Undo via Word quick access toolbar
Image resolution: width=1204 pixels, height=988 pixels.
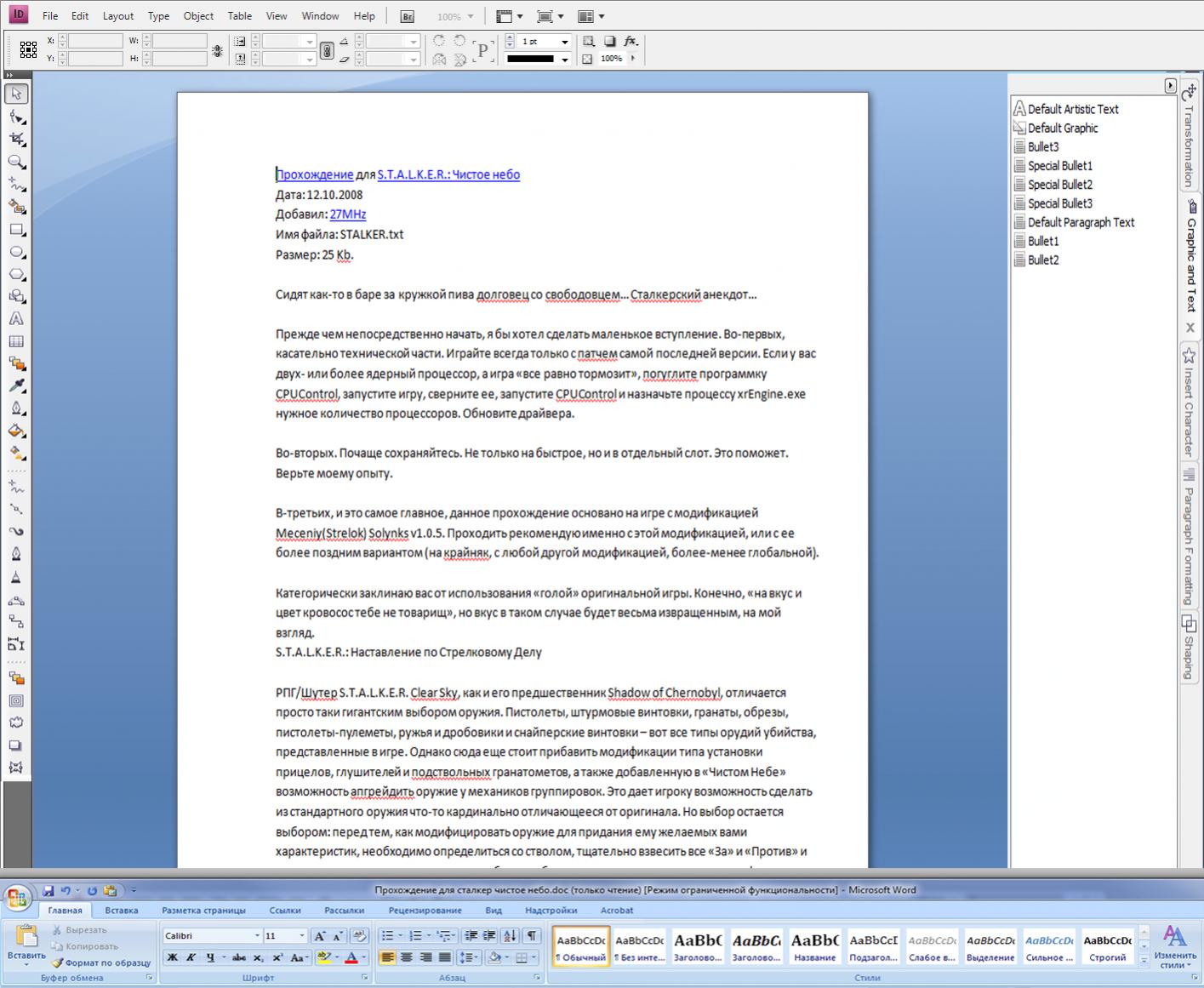pyautogui.click(x=66, y=891)
